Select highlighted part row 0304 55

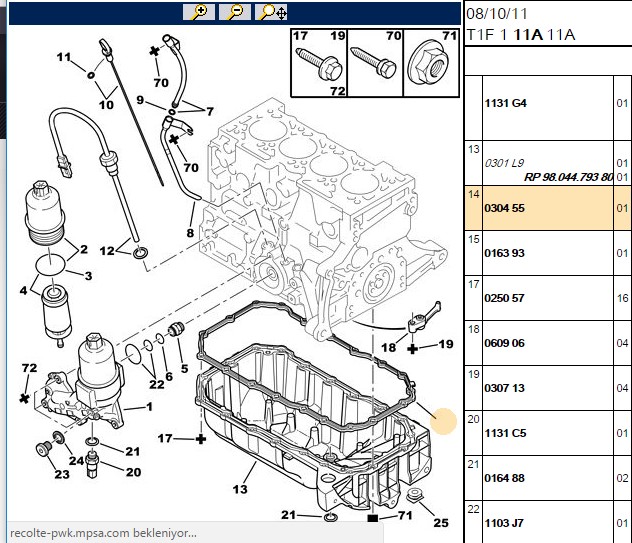pos(547,208)
